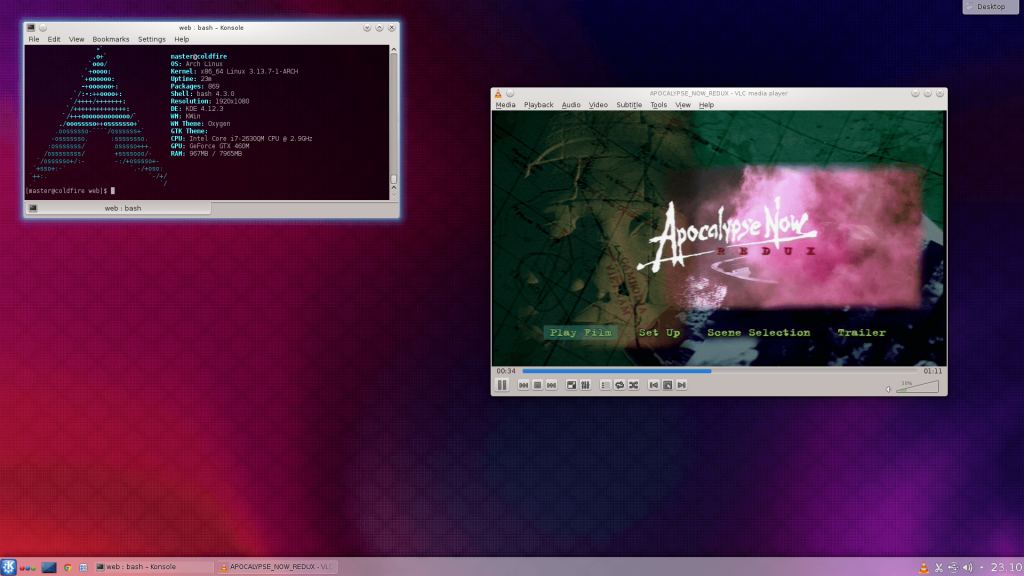
Task: Go to previous DVD chapter in VLC
Action: click(x=654, y=385)
